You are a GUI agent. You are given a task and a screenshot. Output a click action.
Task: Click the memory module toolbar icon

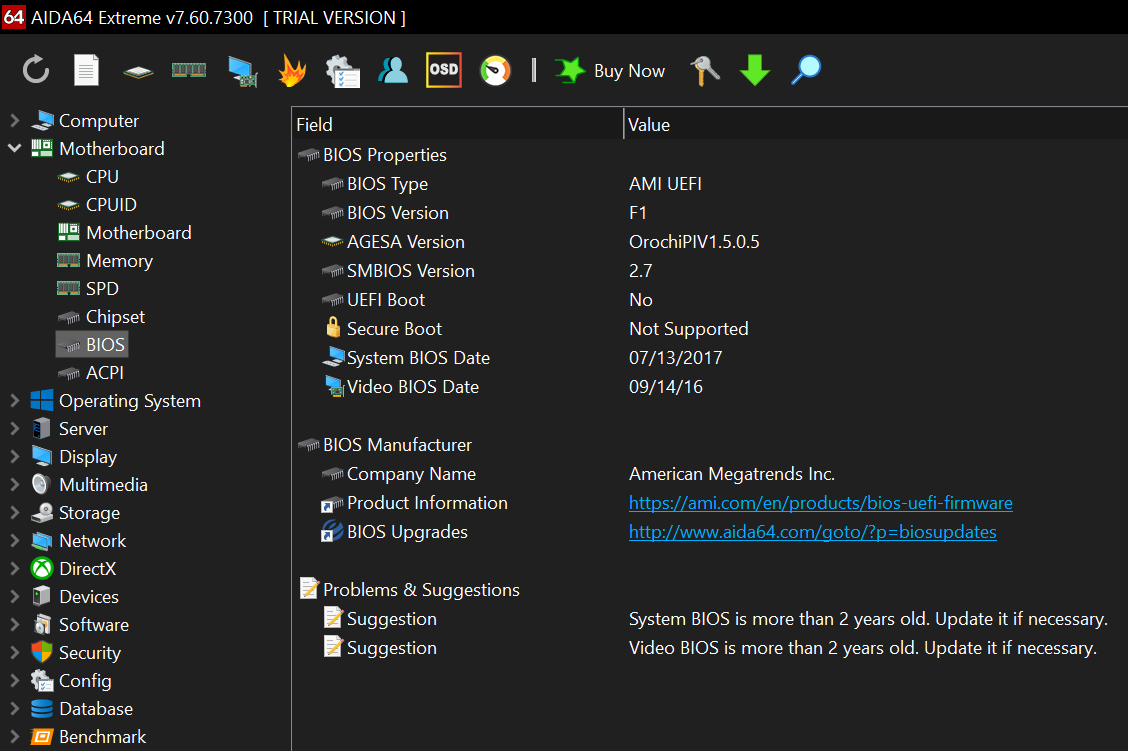tap(189, 70)
